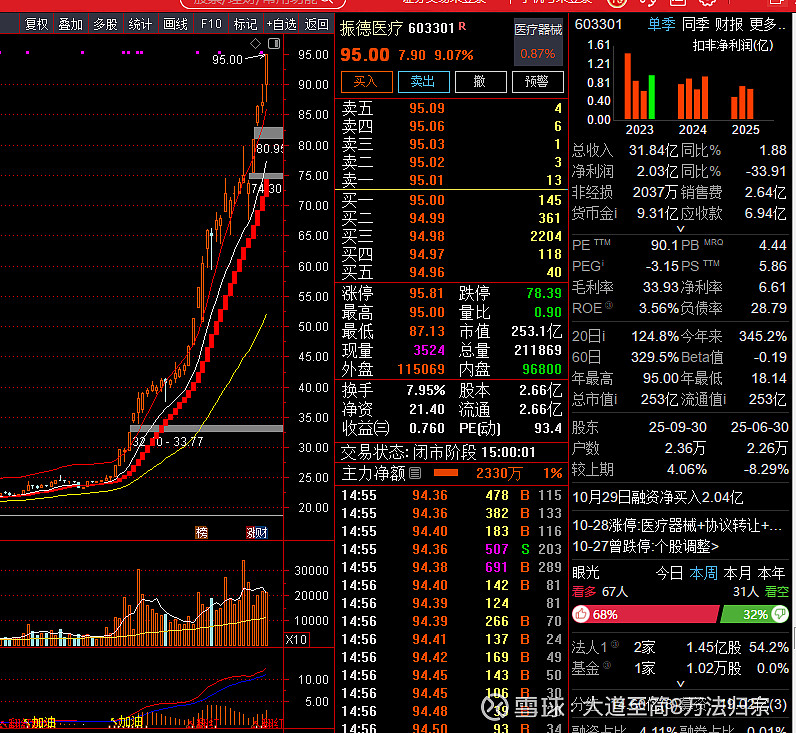Click the info icon next to ROE
Viewport: 796px width, 733px height.
609,305
